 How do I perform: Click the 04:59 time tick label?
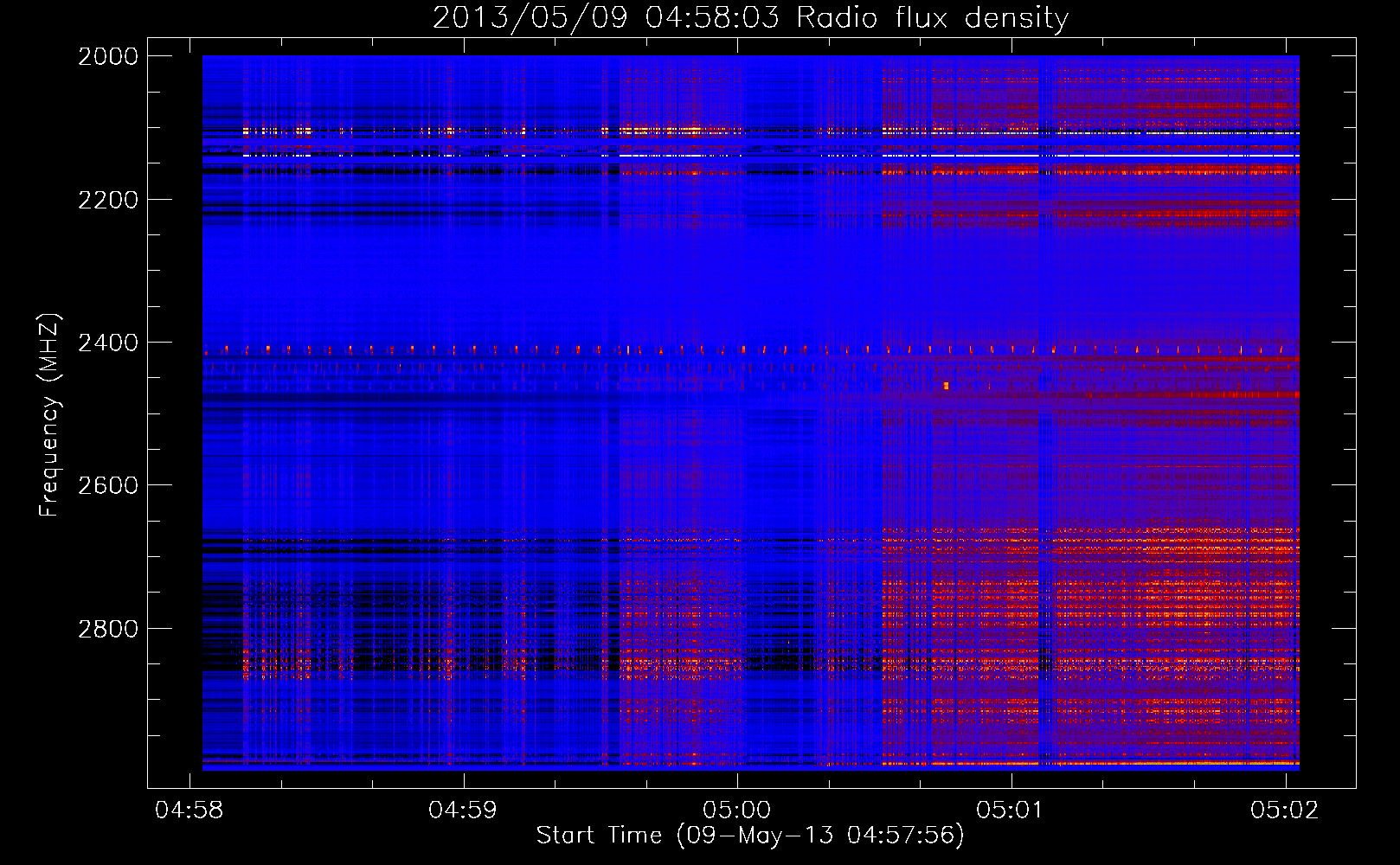tap(463, 810)
